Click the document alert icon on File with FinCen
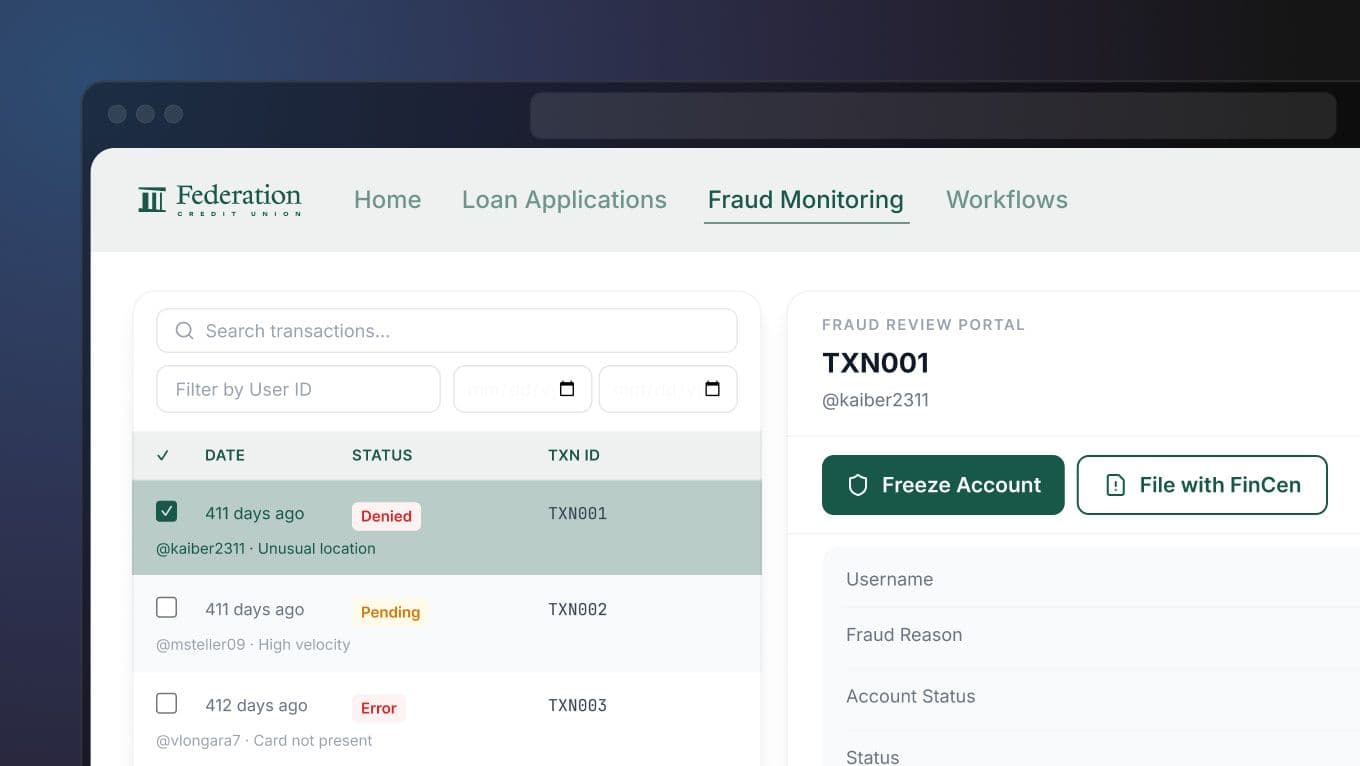 [1115, 485]
